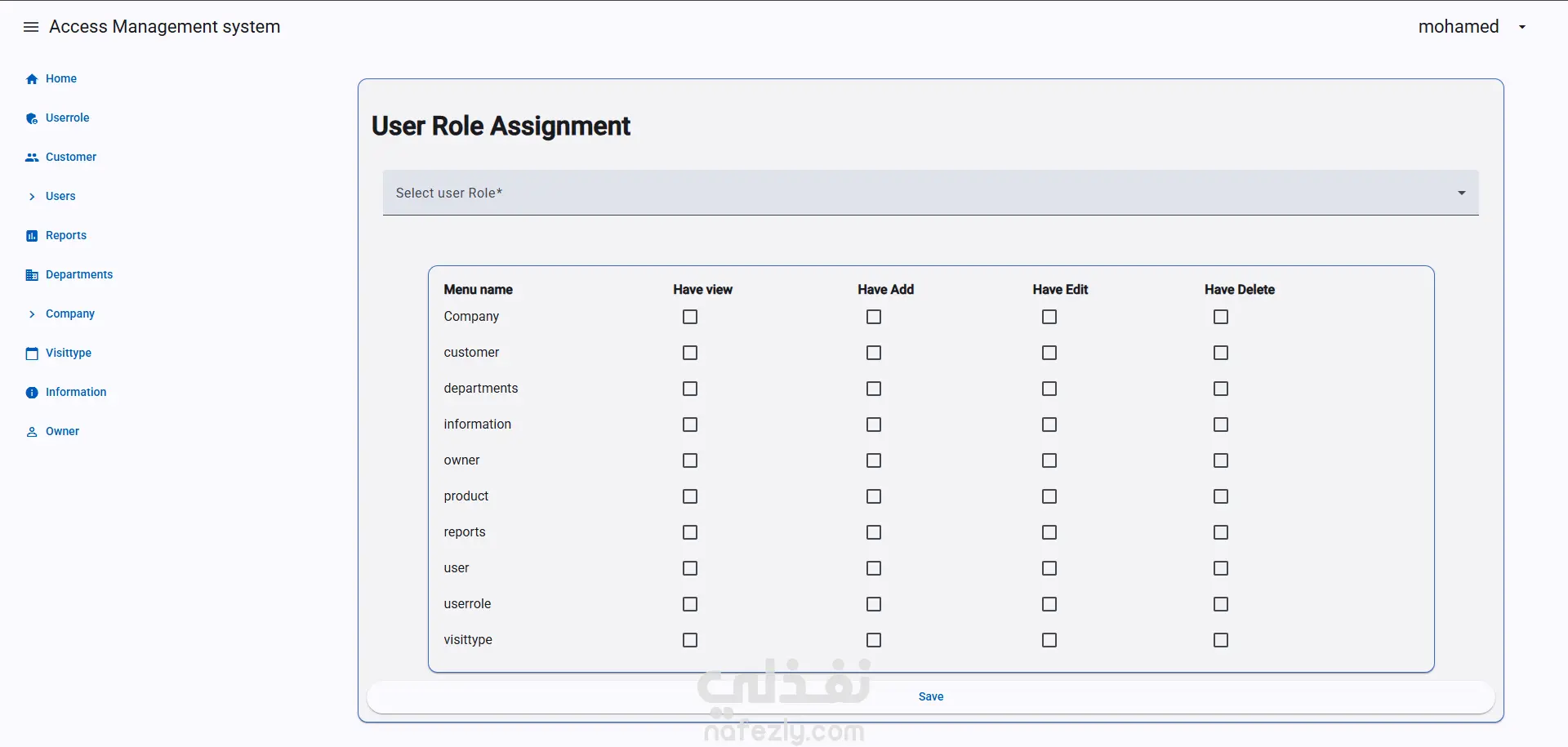Enable Have view for Company

690,317
